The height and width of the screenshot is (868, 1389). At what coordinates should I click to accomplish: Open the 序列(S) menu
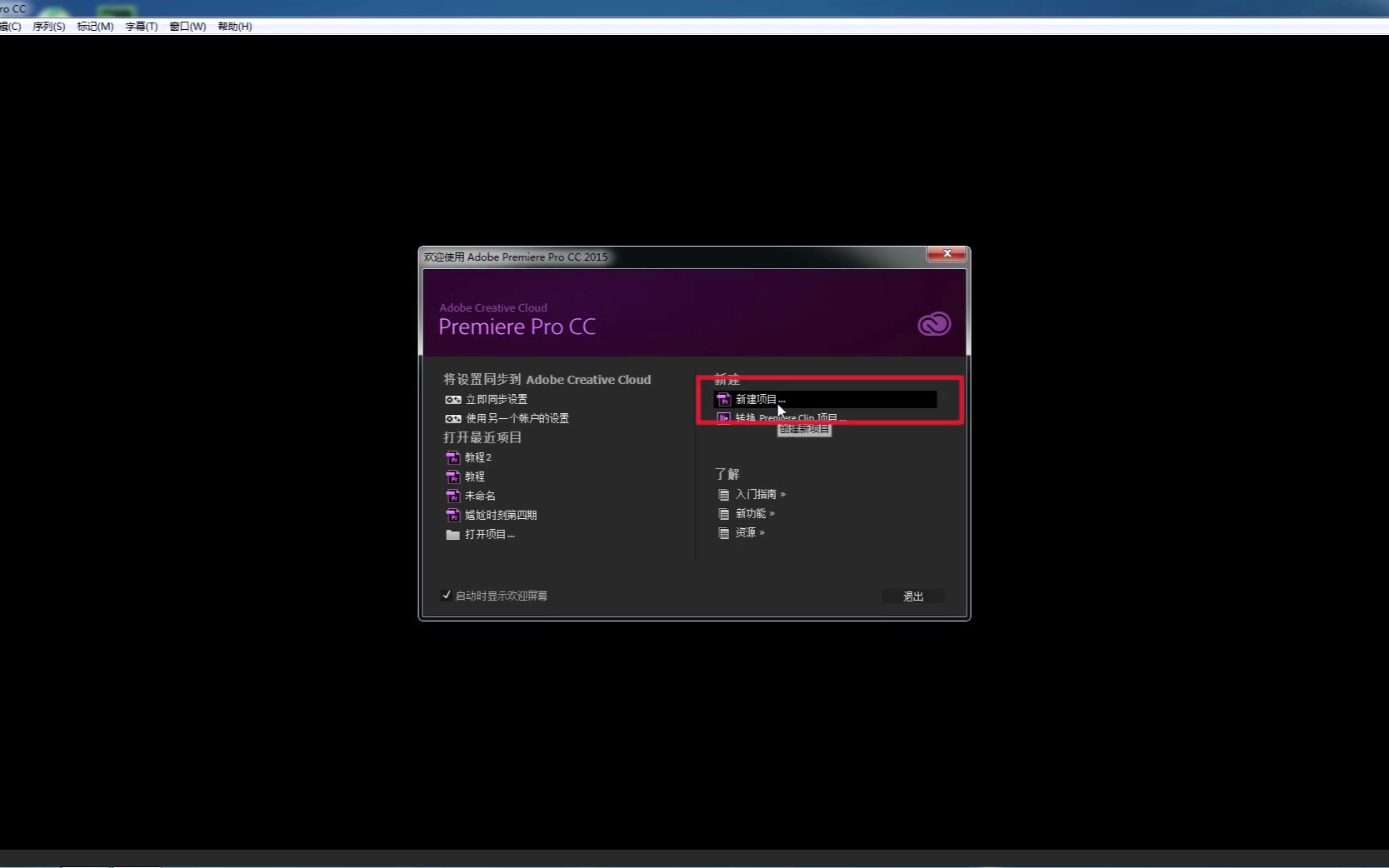coord(49,27)
